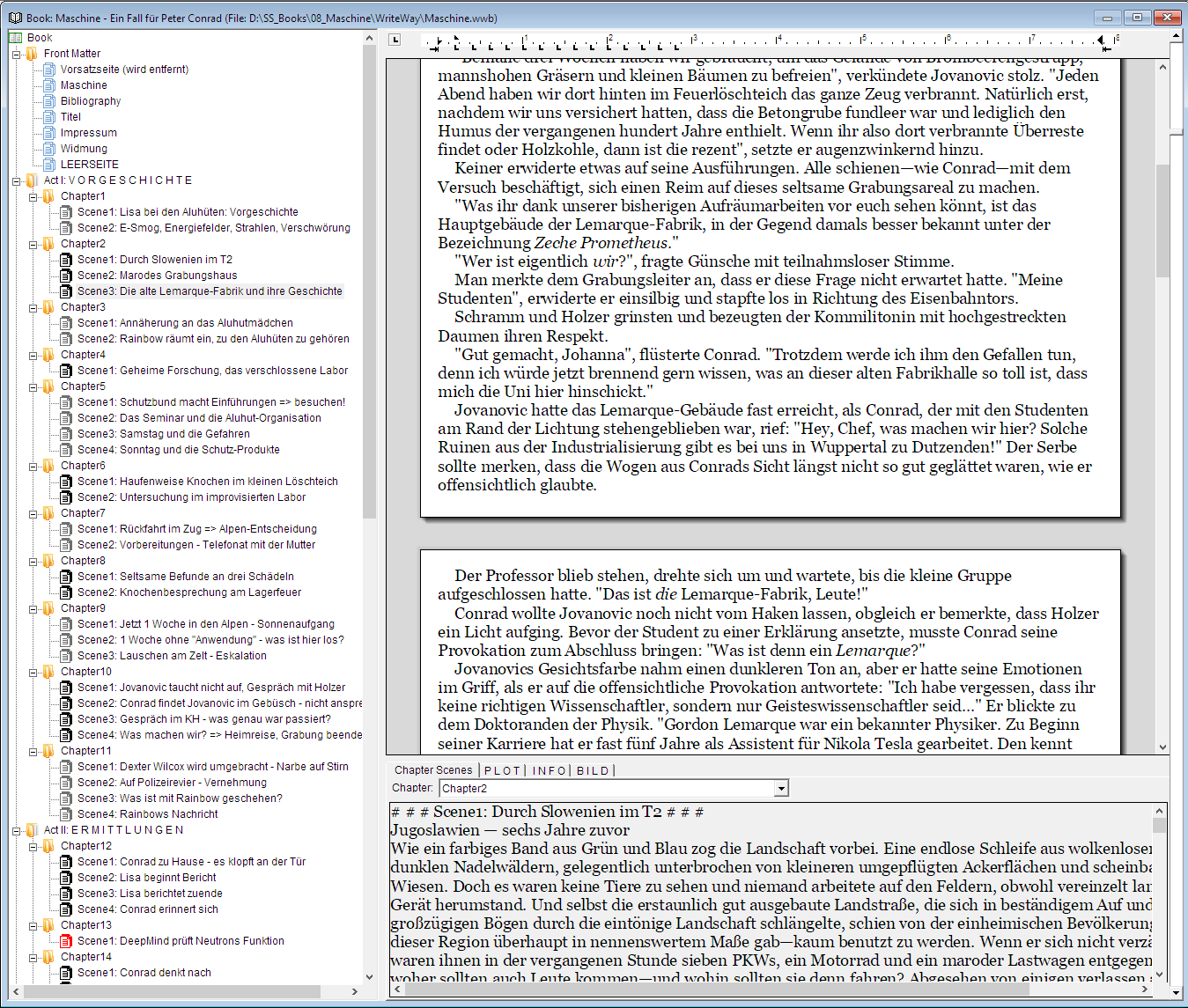Collapse the Act I: VORGESCHICHTE node
1188x1008 pixels.
[x=16, y=180]
